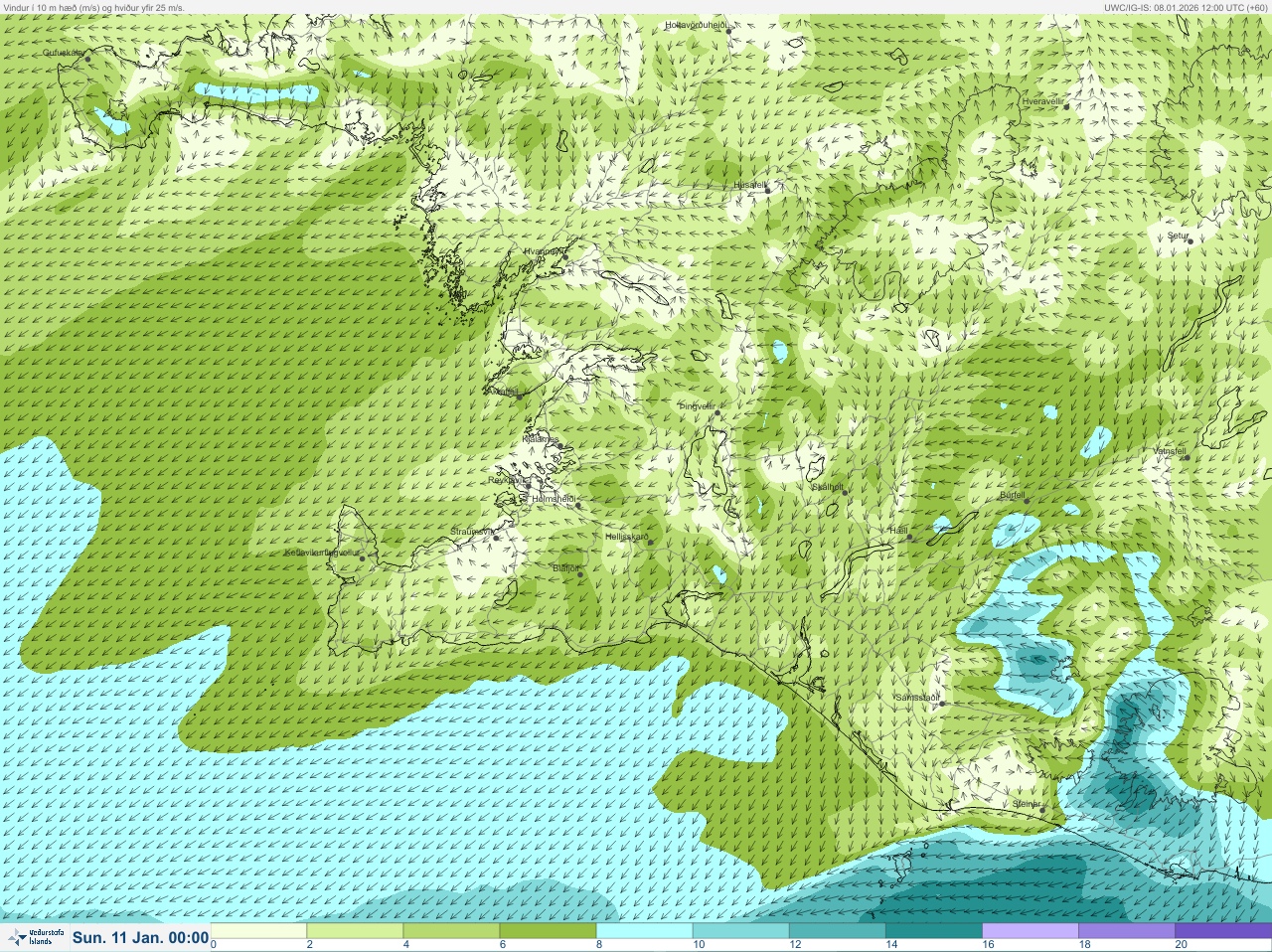The height and width of the screenshot is (952, 1272).
Task: Select the Hellisskarð station marker
Action: coord(651,542)
